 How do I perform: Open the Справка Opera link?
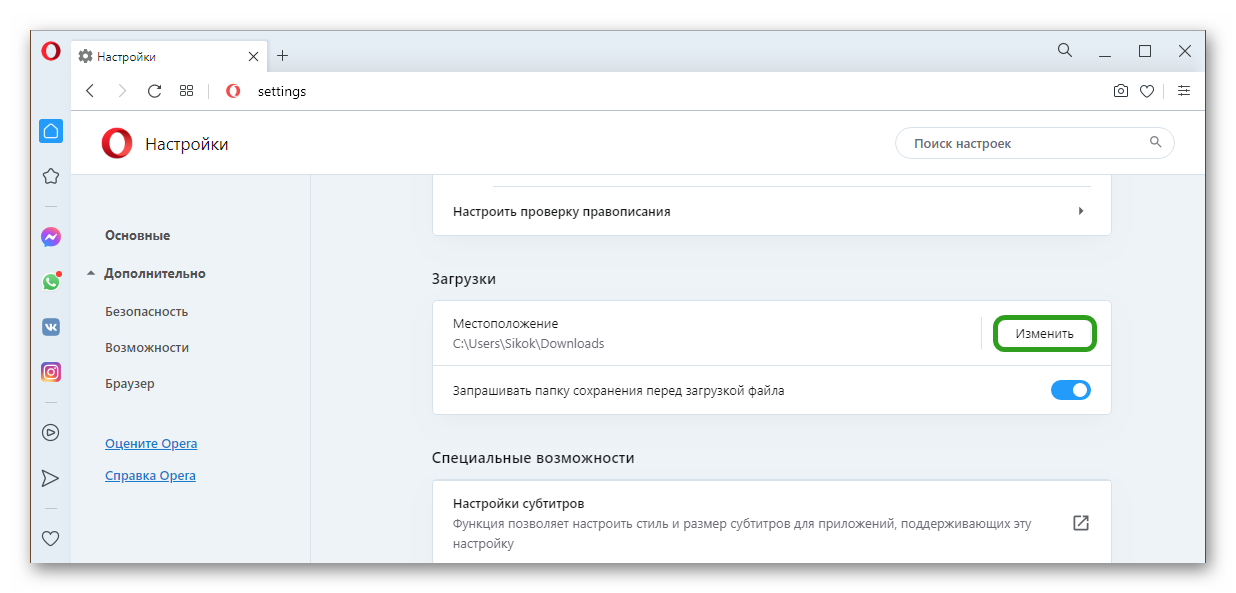click(150, 475)
